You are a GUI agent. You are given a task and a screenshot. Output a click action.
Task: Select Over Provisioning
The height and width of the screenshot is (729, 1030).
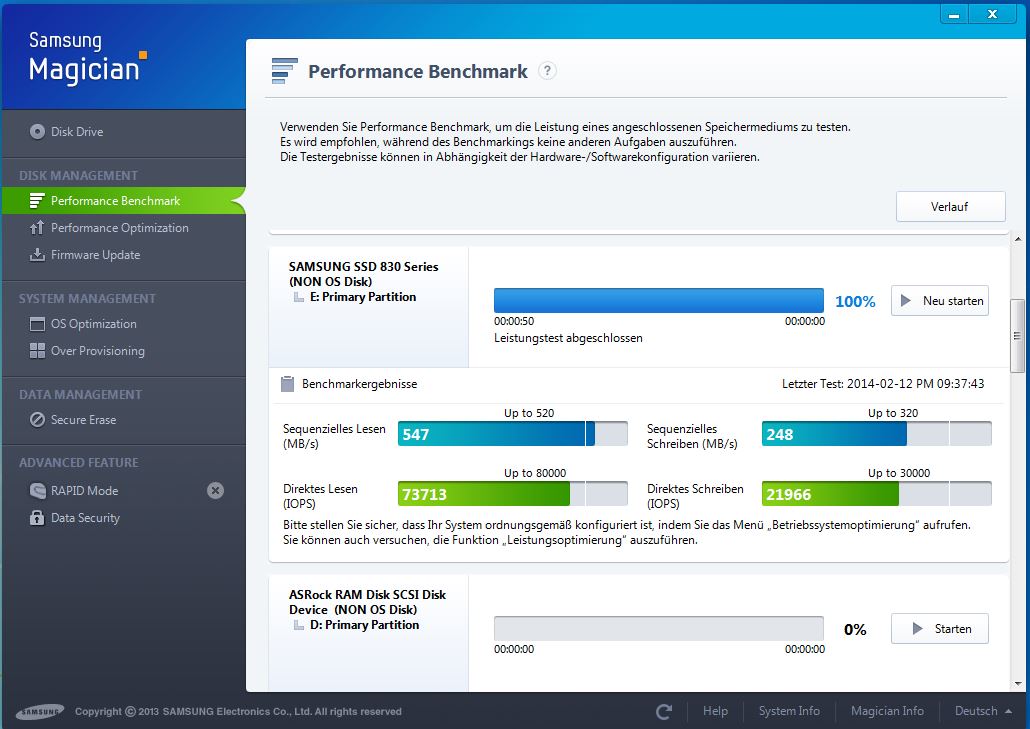click(x=123, y=351)
